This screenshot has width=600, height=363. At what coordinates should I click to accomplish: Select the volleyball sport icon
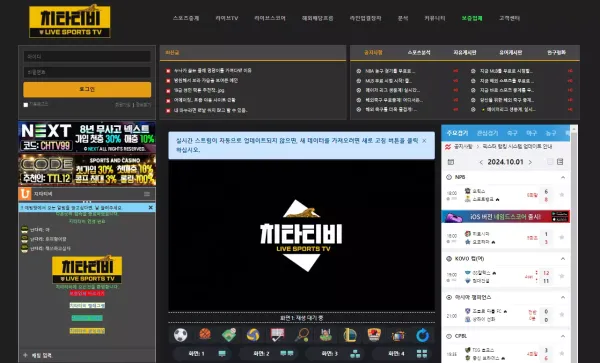(253, 335)
